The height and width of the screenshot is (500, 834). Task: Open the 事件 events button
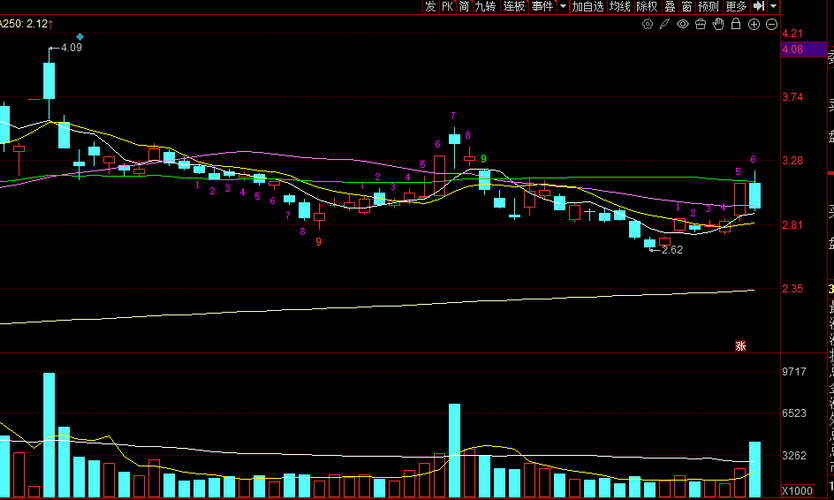[543, 6]
